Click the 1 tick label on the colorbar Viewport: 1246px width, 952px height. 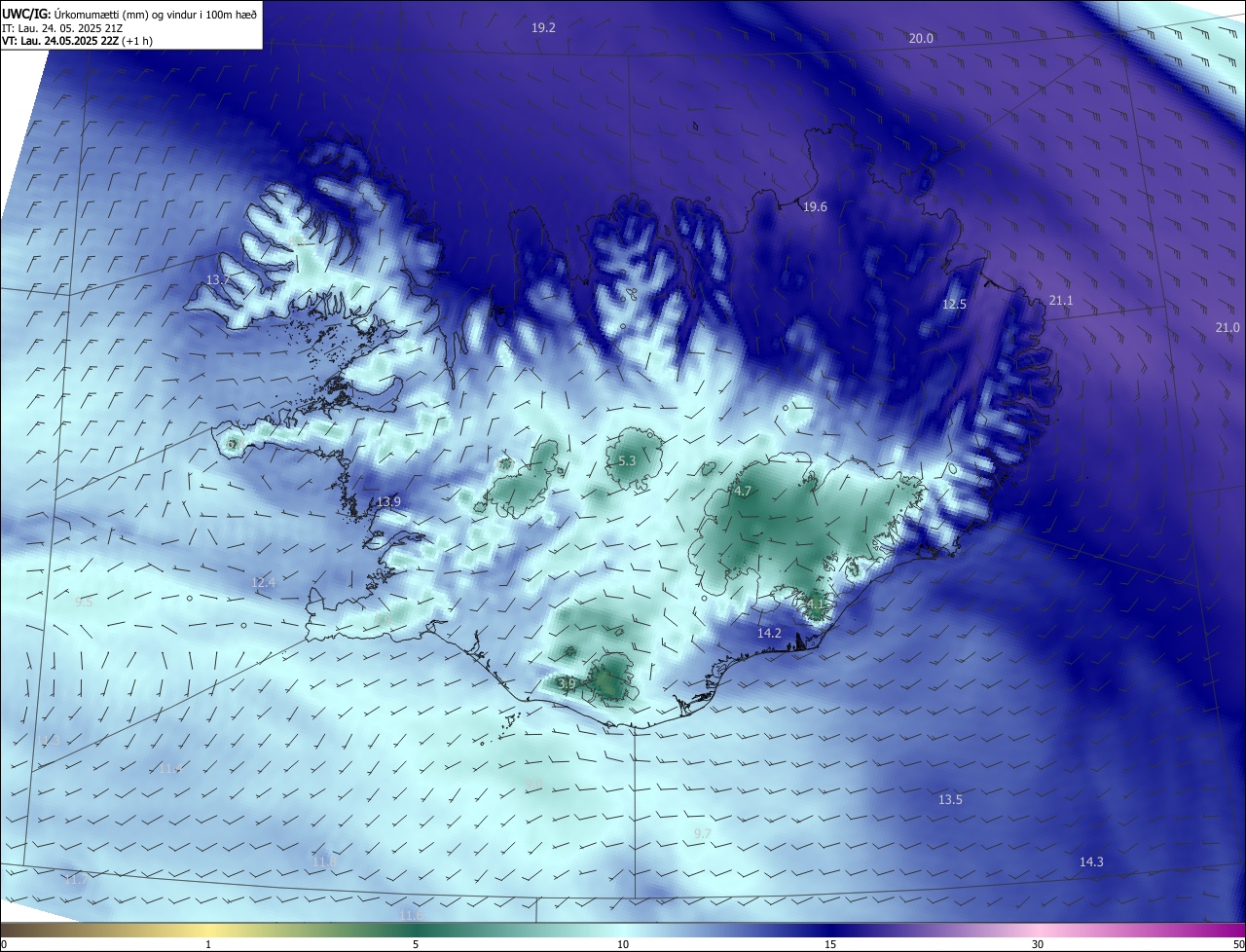tap(208, 944)
